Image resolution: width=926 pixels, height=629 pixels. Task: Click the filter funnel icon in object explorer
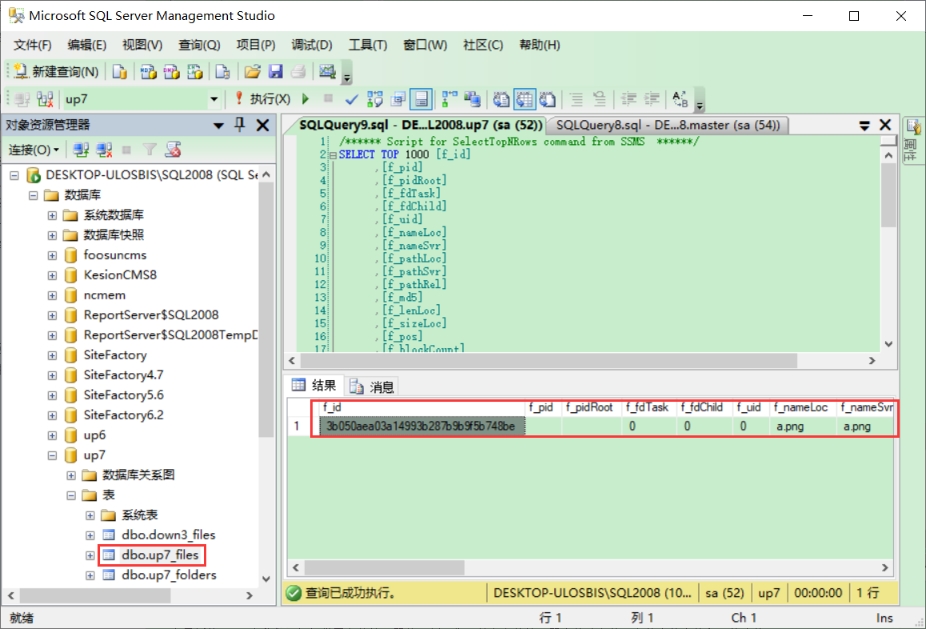[150, 150]
